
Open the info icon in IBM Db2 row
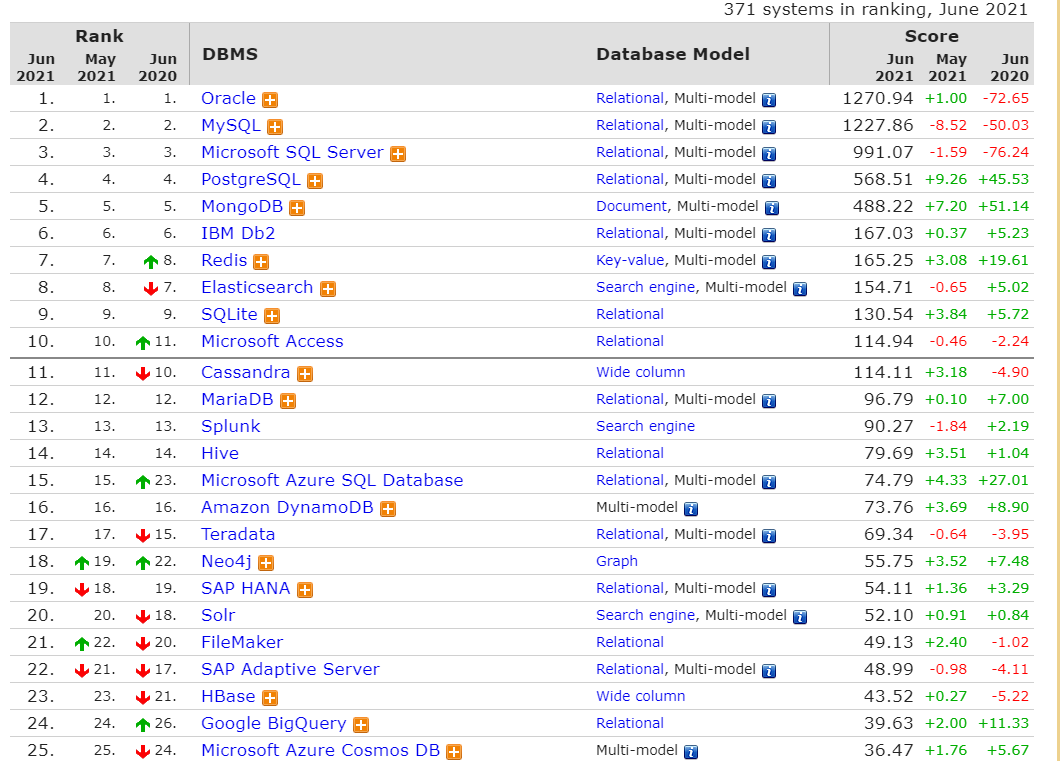tap(769, 235)
